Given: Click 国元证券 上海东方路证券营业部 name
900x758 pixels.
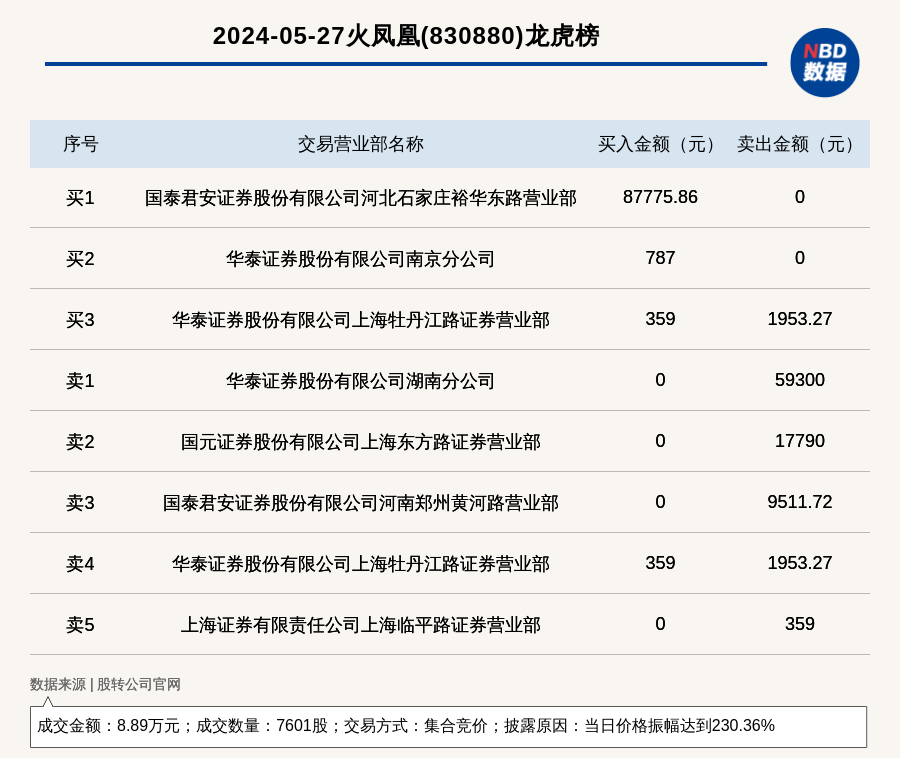Looking at the screenshot, I should click(360, 442).
